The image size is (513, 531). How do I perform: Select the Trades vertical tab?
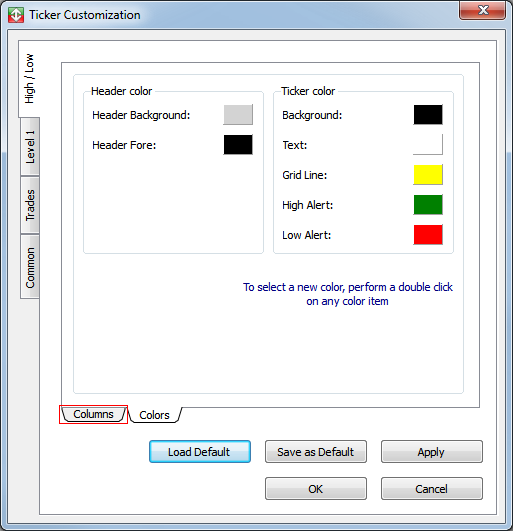pos(30,205)
